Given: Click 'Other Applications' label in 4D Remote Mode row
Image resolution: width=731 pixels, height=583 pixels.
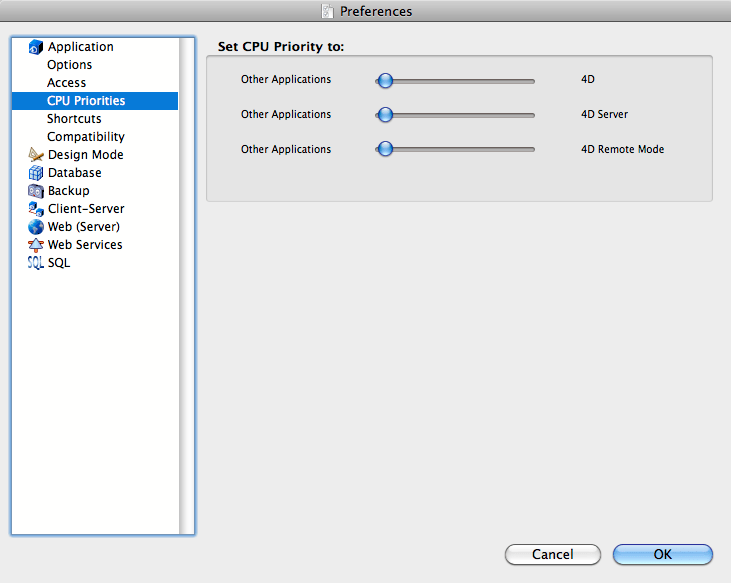Looking at the screenshot, I should click(286, 150).
